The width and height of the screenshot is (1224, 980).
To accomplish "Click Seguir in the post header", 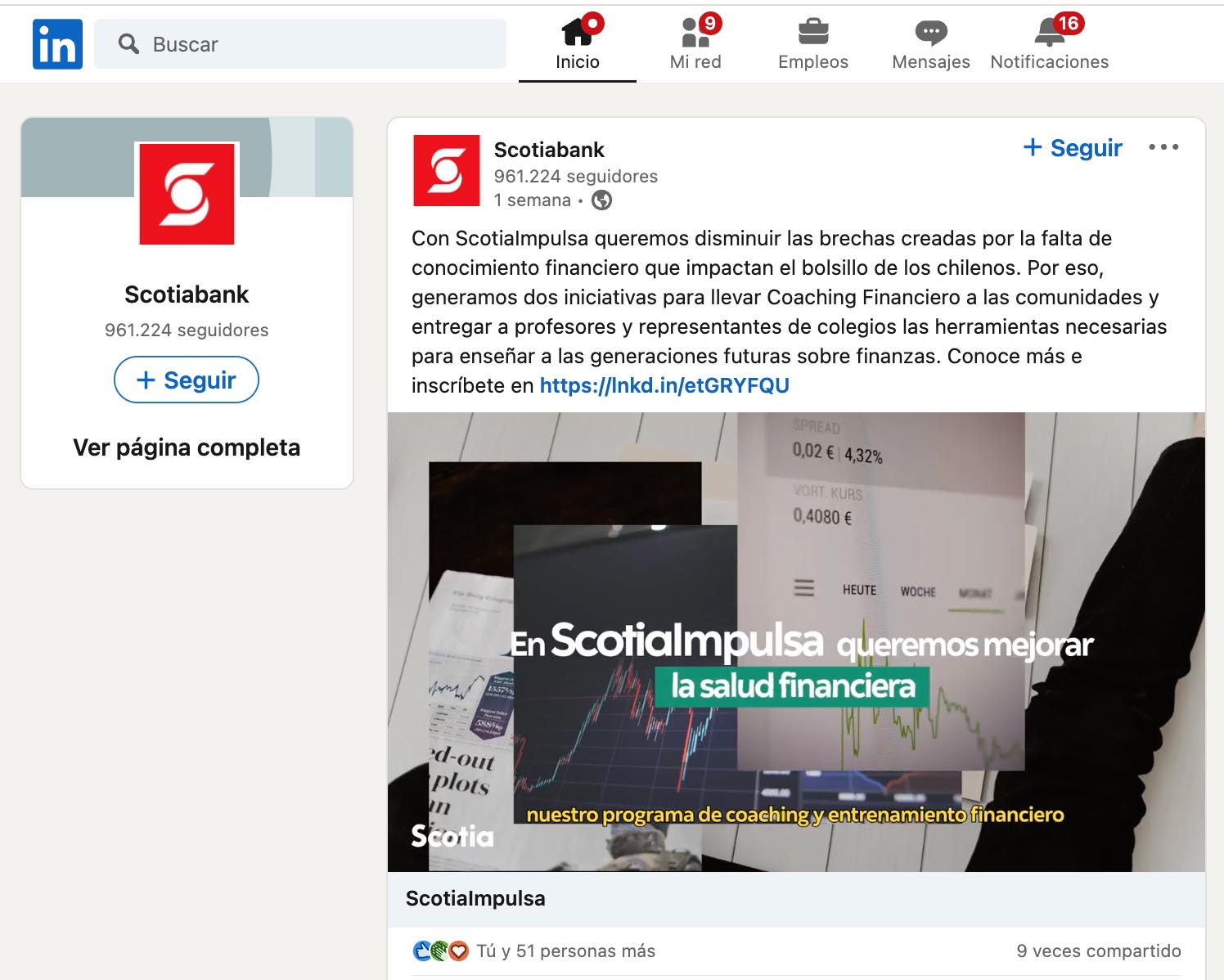I will (x=1073, y=148).
